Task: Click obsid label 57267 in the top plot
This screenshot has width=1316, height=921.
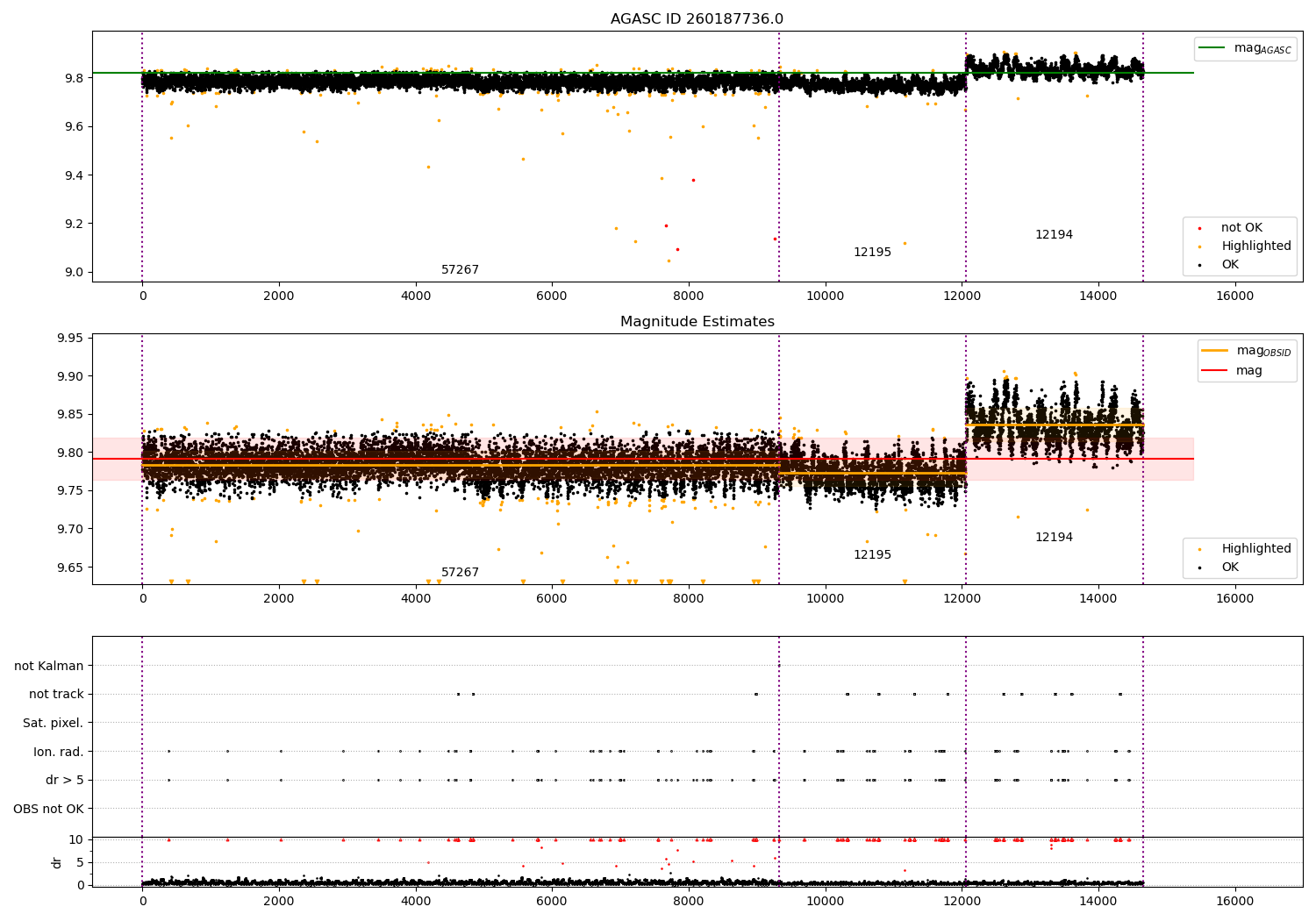Action: pyautogui.click(x=460, y=270)
